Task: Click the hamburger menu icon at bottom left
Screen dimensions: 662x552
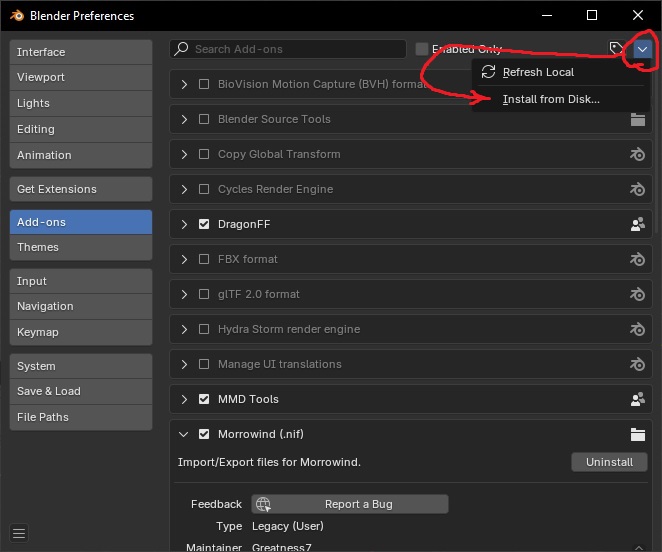Action: pos(20,532)
